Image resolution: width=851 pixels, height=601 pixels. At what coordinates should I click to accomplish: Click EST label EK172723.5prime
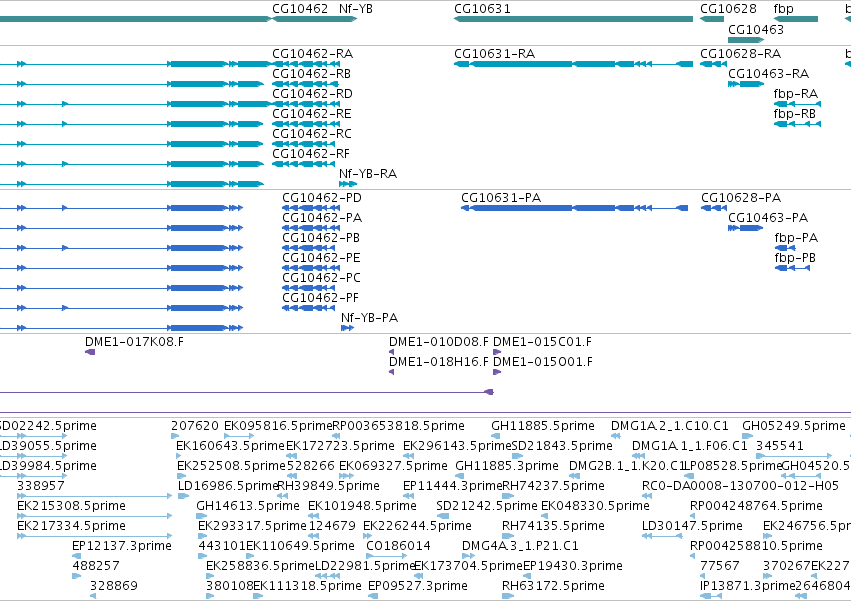click(x=340, y=446)
